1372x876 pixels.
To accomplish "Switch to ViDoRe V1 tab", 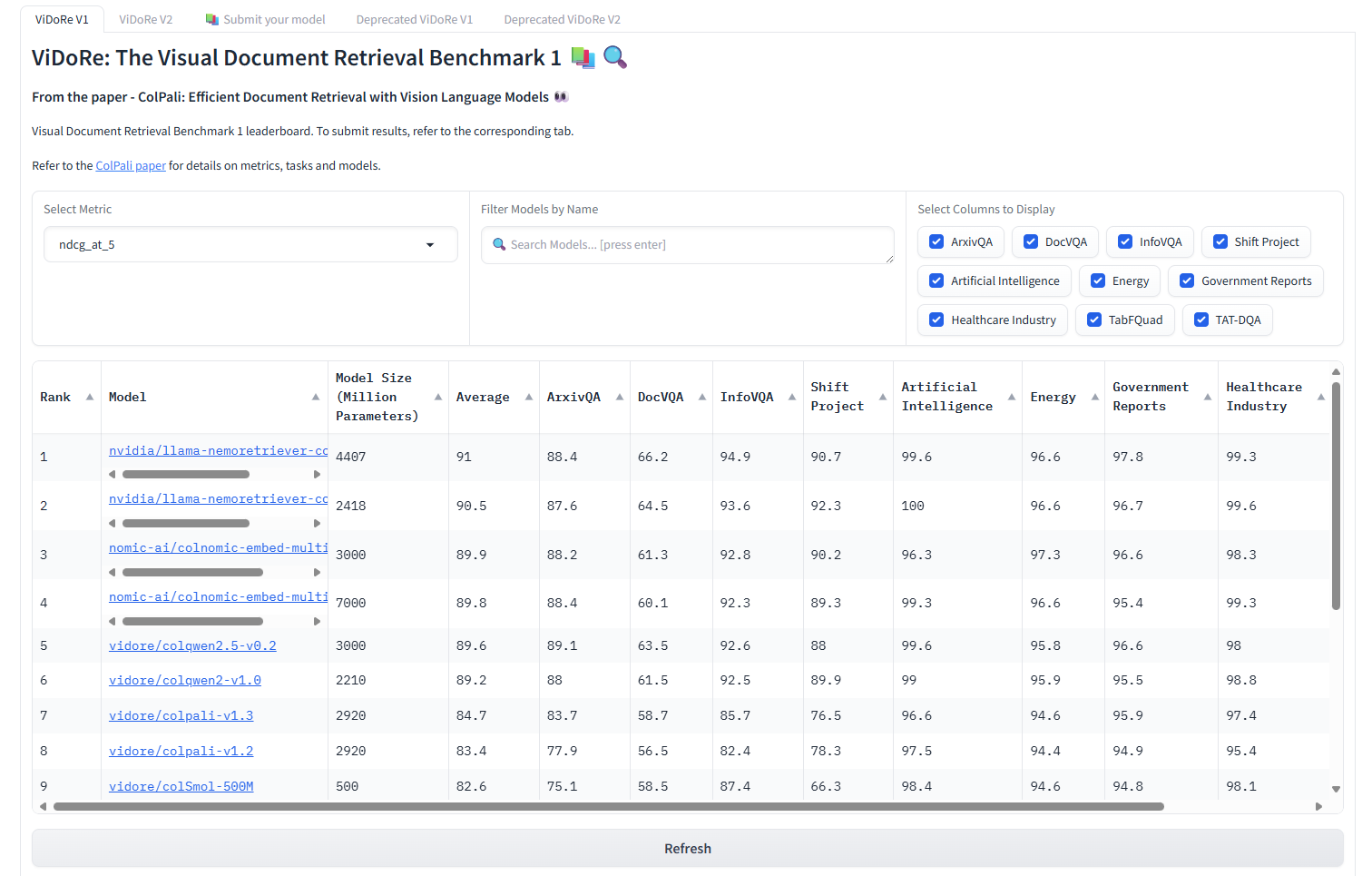I will 62,19.
